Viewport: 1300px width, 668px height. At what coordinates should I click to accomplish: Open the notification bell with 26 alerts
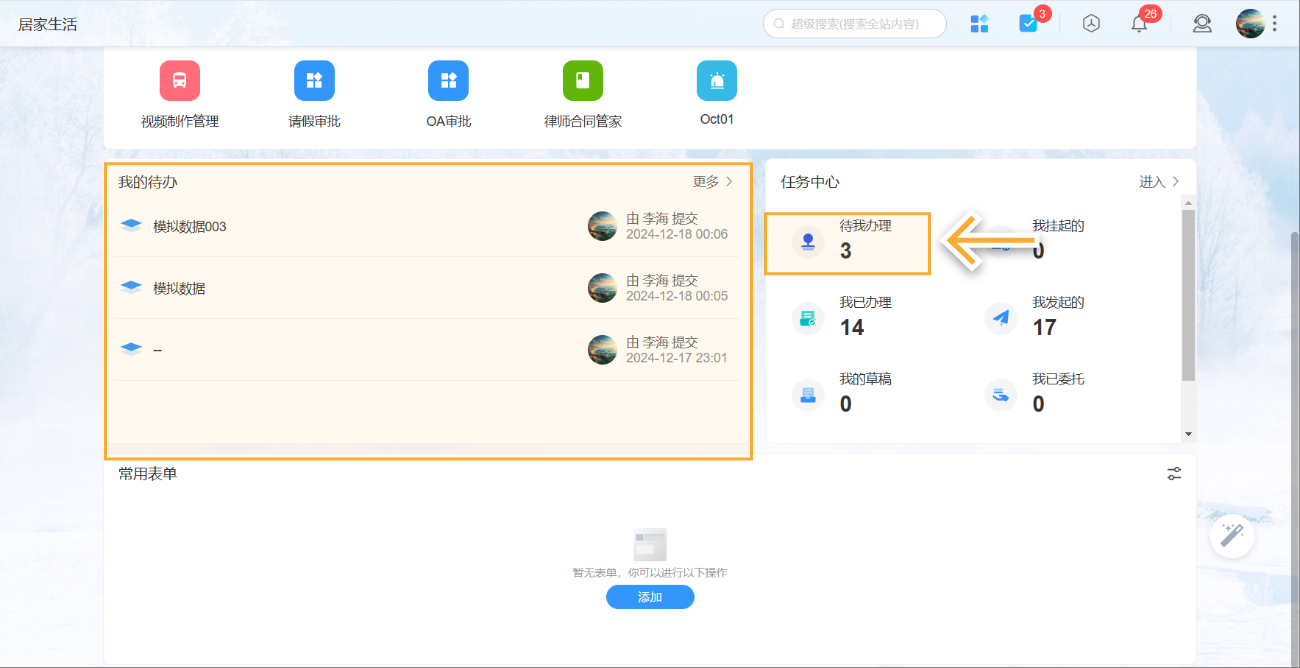1139,24
